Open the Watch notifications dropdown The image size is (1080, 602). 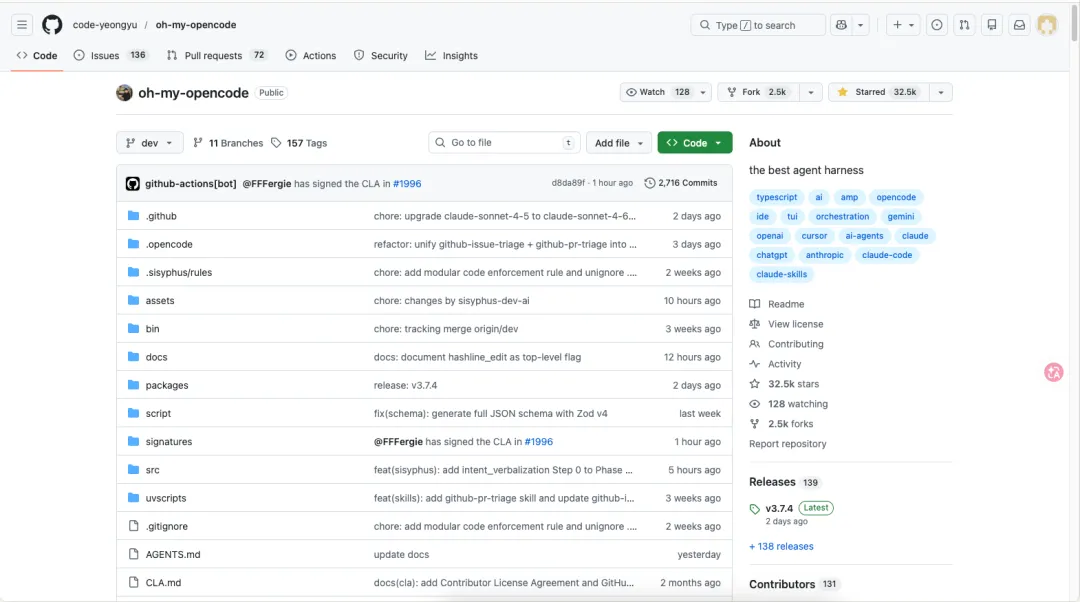[x=665, y=92]
